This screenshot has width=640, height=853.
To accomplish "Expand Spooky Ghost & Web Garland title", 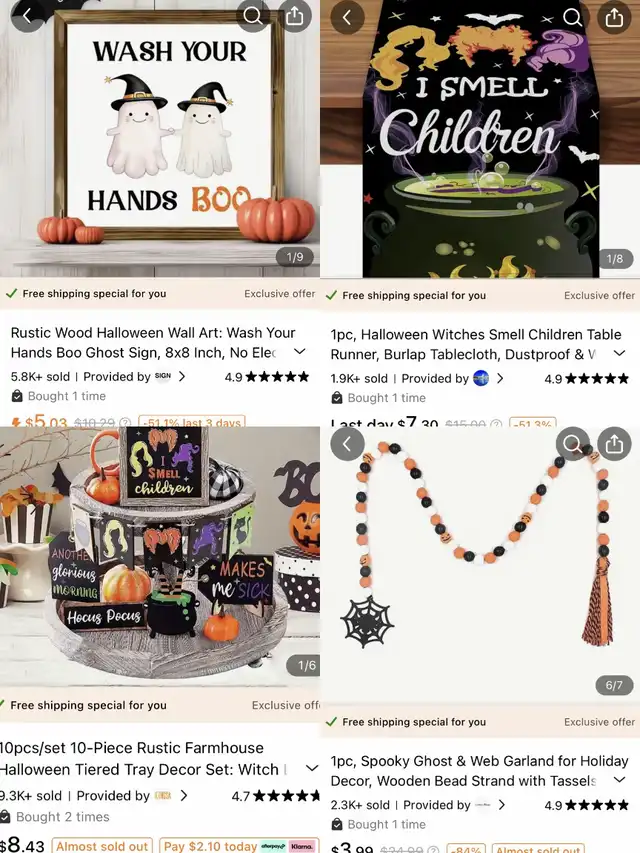I will point(619,780).
